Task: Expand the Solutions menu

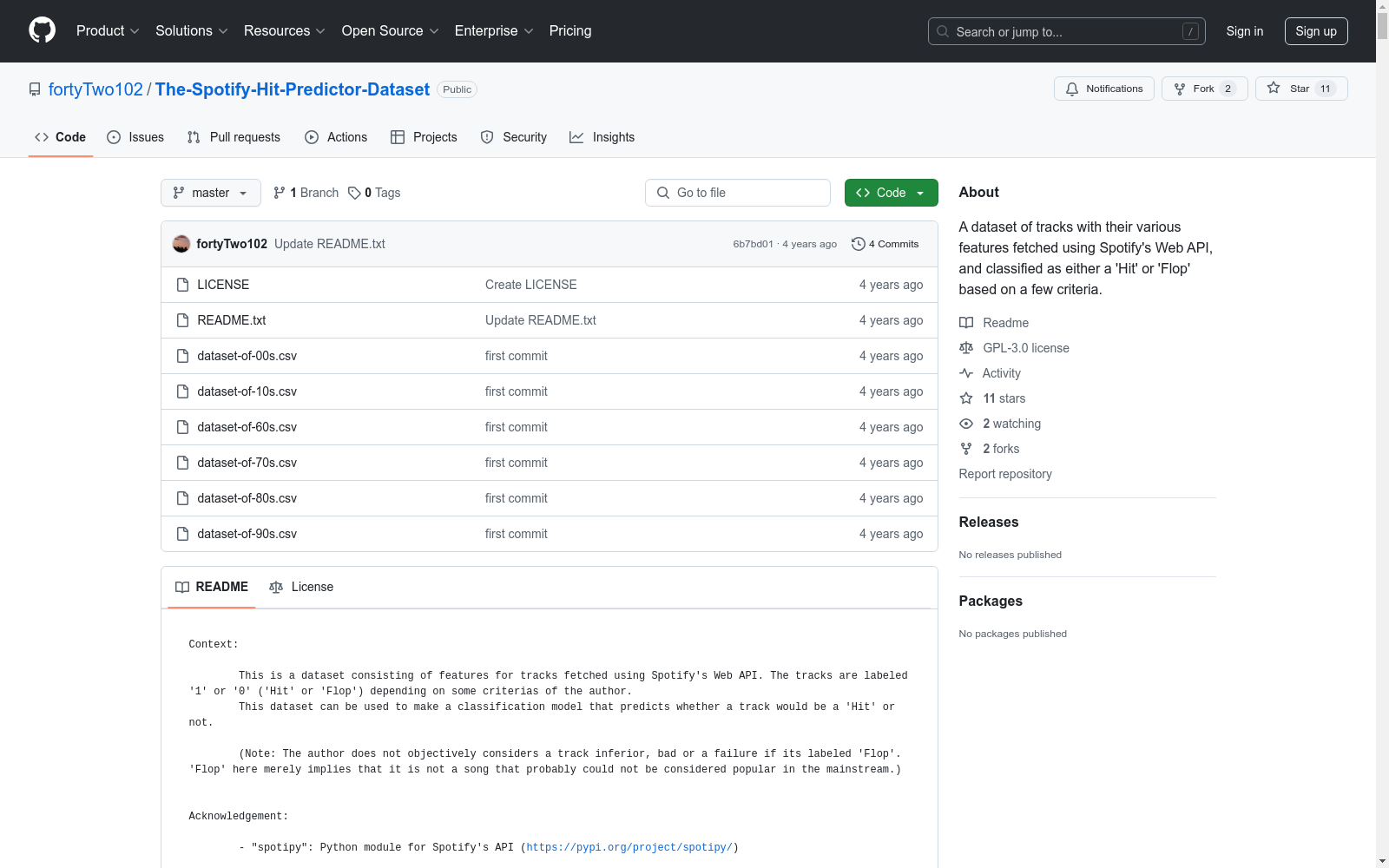Action: tap(191, 30)
